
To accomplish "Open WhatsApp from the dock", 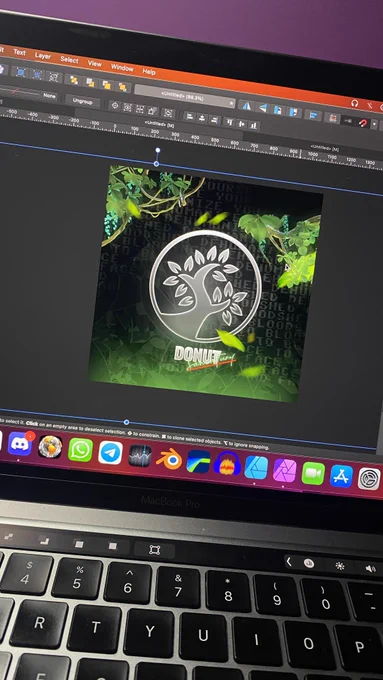I will (80, 450).
